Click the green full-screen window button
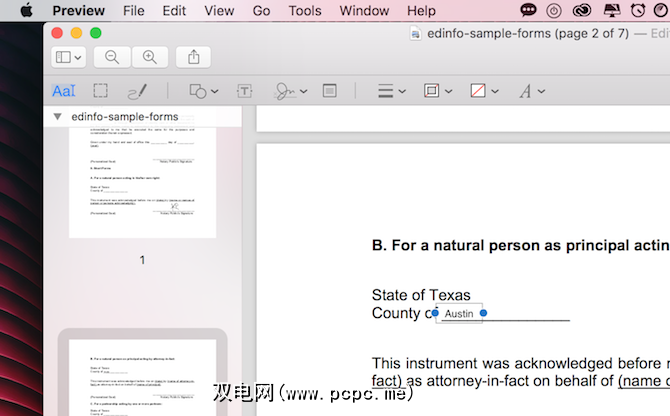 click(x=96, y=33)
